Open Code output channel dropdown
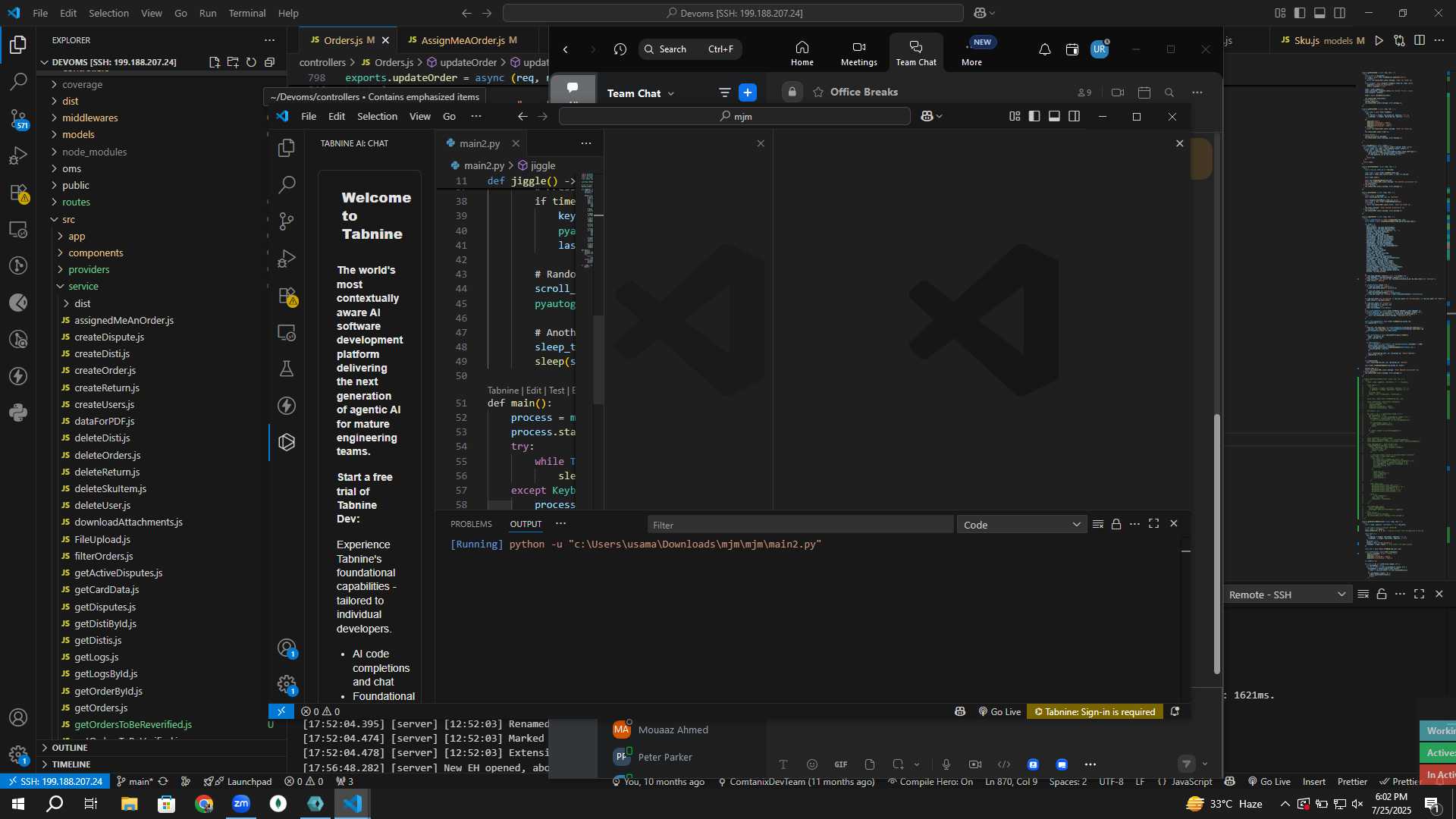This screenshot has width=1456, height=819. point(1021,525)
